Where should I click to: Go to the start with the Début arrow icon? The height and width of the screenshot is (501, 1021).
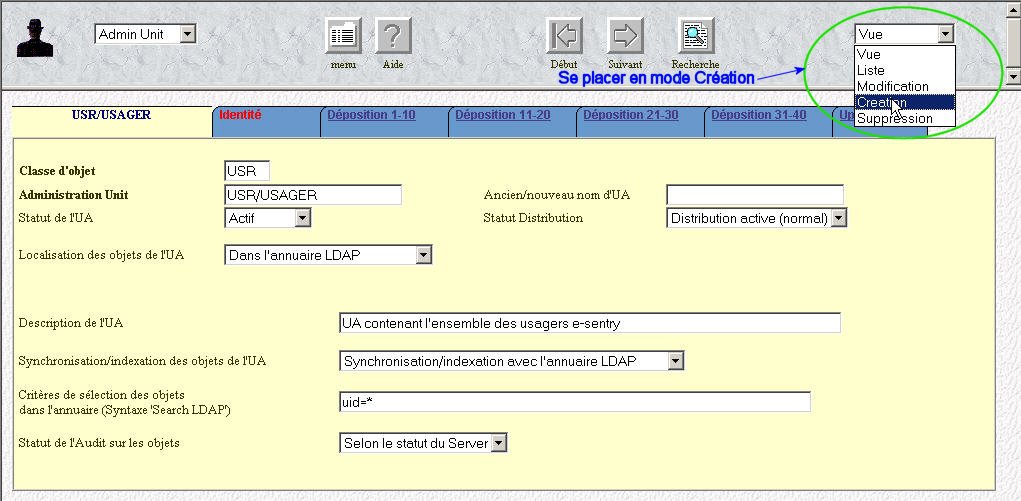coord(564,36)
